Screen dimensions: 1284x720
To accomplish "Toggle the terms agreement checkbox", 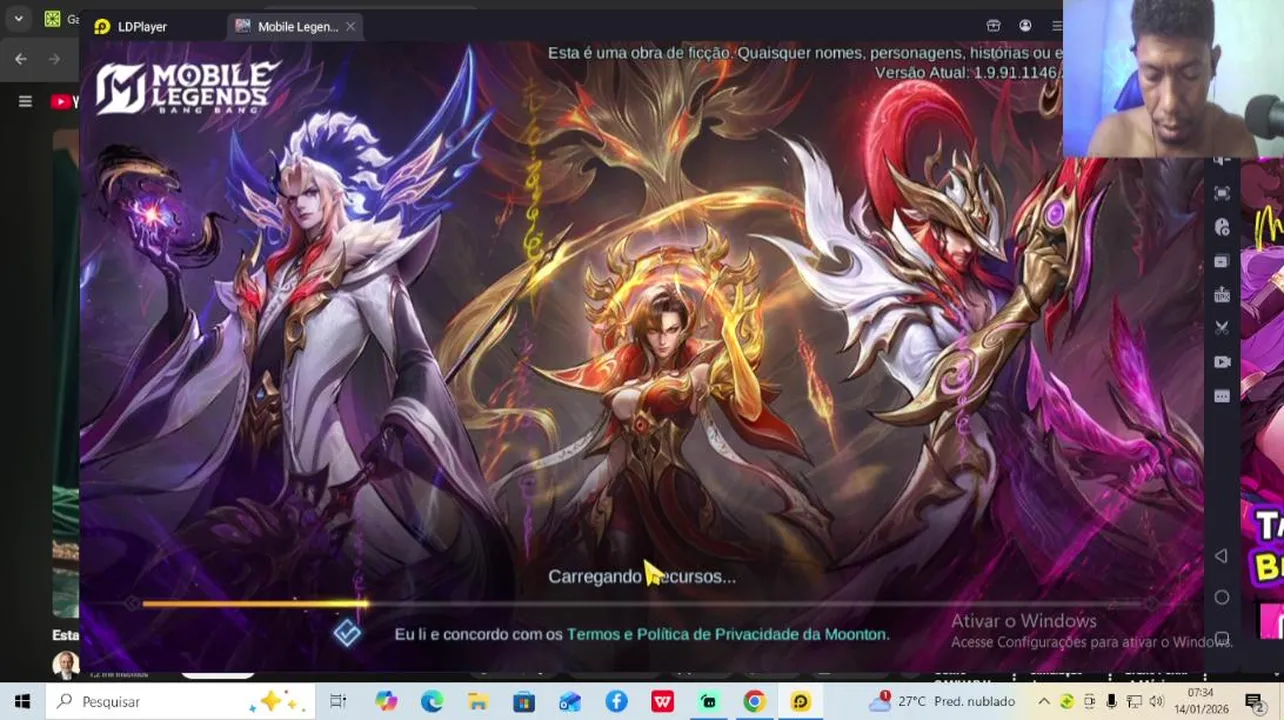I will tap(347, 633).
